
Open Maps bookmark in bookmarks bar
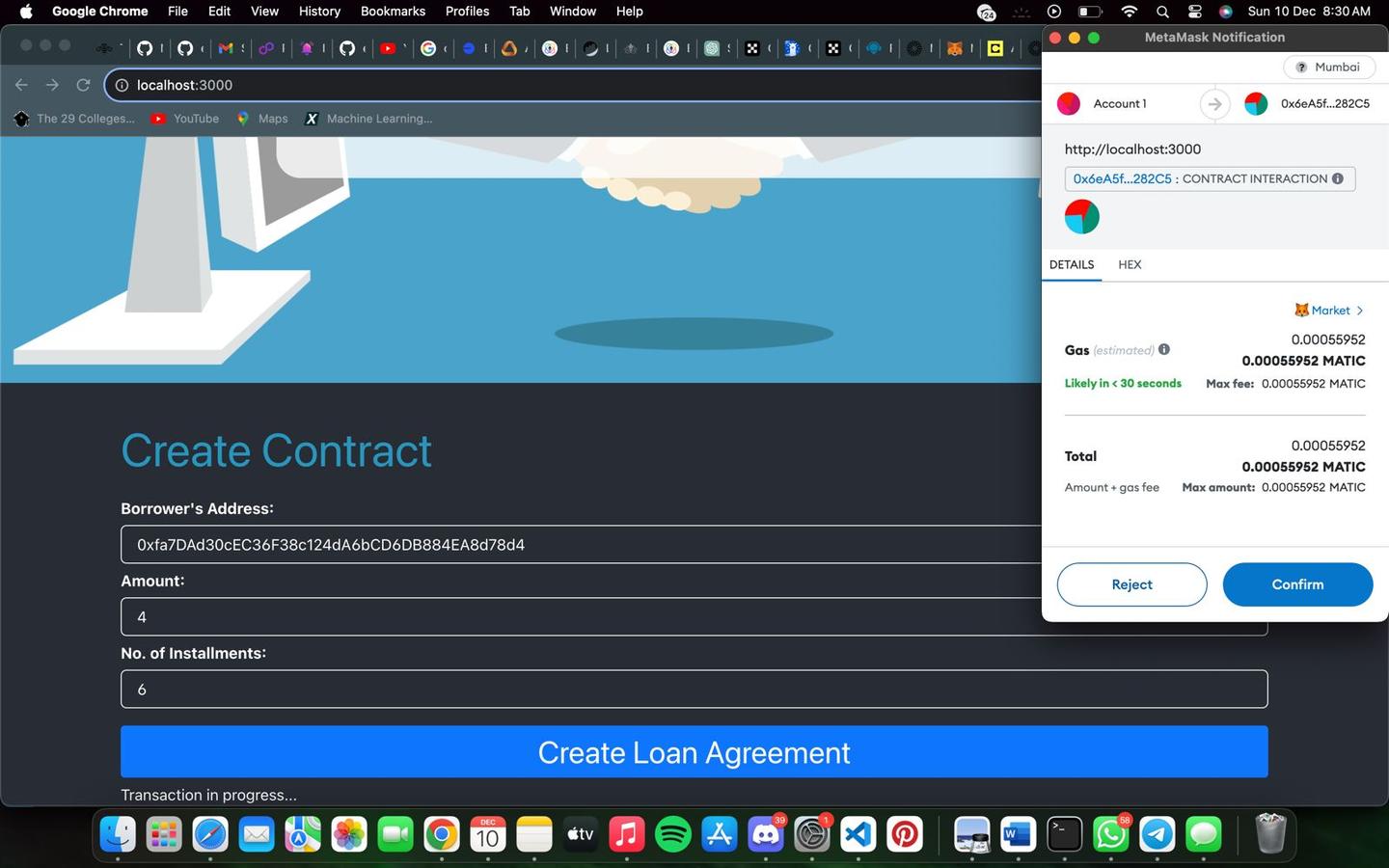pyautogui.click(x=262, y=119)
